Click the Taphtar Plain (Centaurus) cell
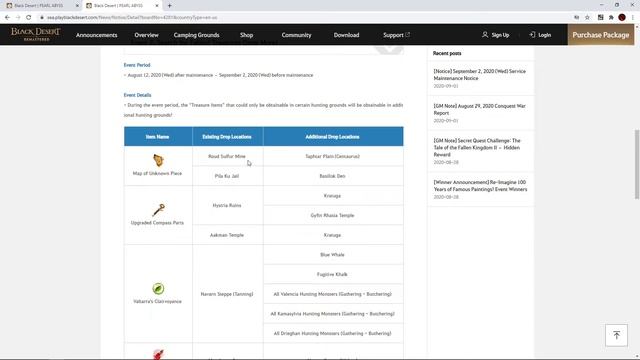The width and height of the screenshot is (640, 360). coord(332,156)
